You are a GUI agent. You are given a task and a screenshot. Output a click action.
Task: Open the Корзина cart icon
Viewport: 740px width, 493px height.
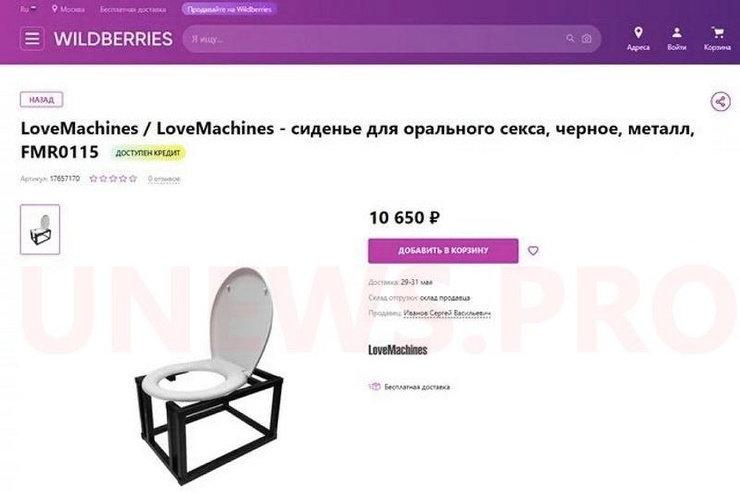(x=718, y=33)
